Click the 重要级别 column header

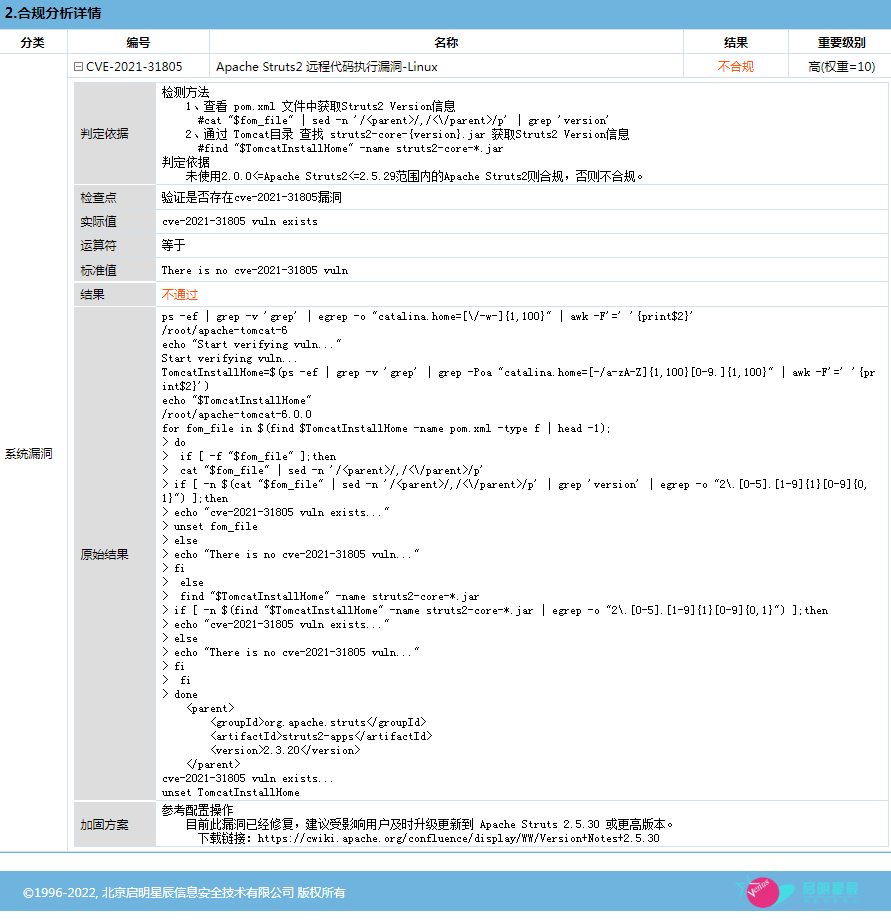click(x=841, y=42)
